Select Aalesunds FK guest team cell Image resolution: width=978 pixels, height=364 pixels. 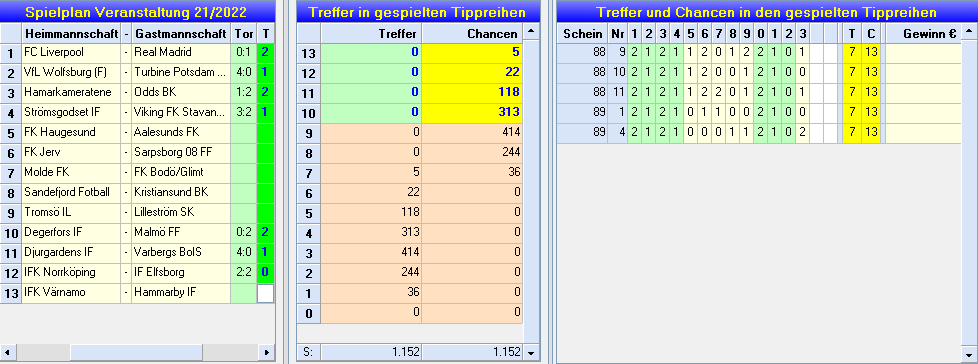pyautogui.click(x=181, y=133)
